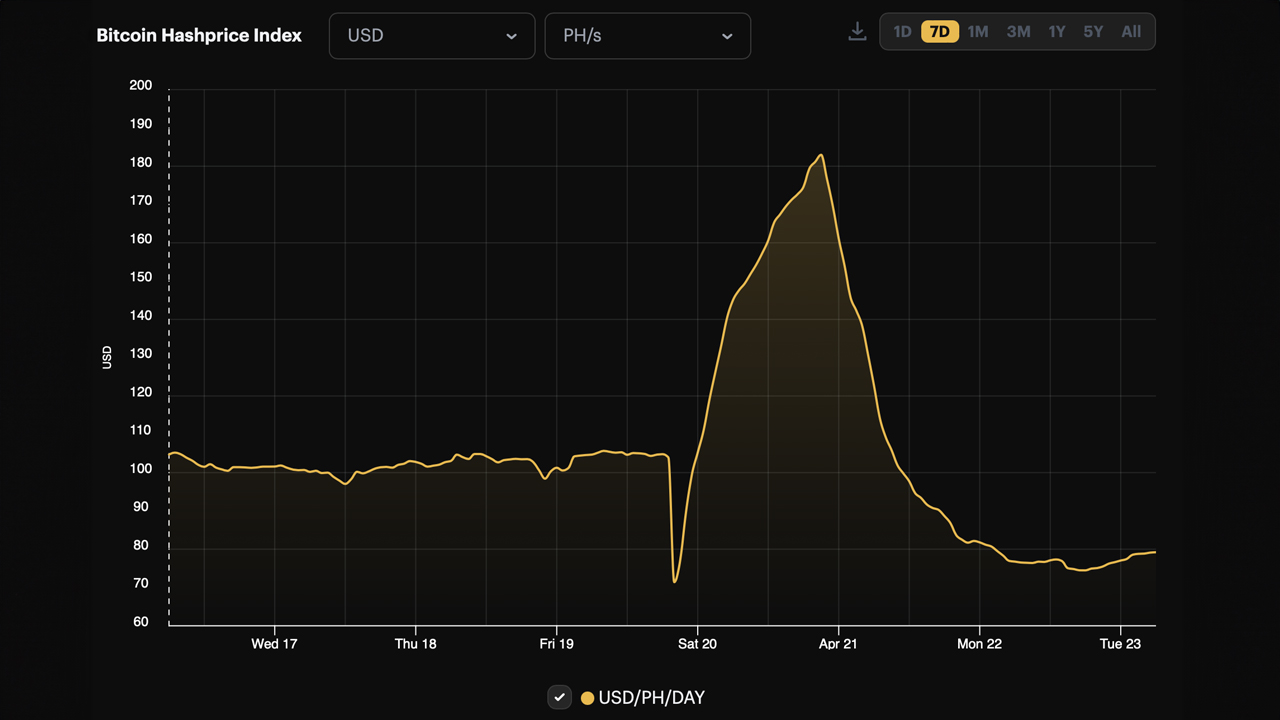Image resolution: width=1280 pixels, height=720 pixels.
Task: Open the PH/s unit dropdown
Action: (x=648, y=35)
